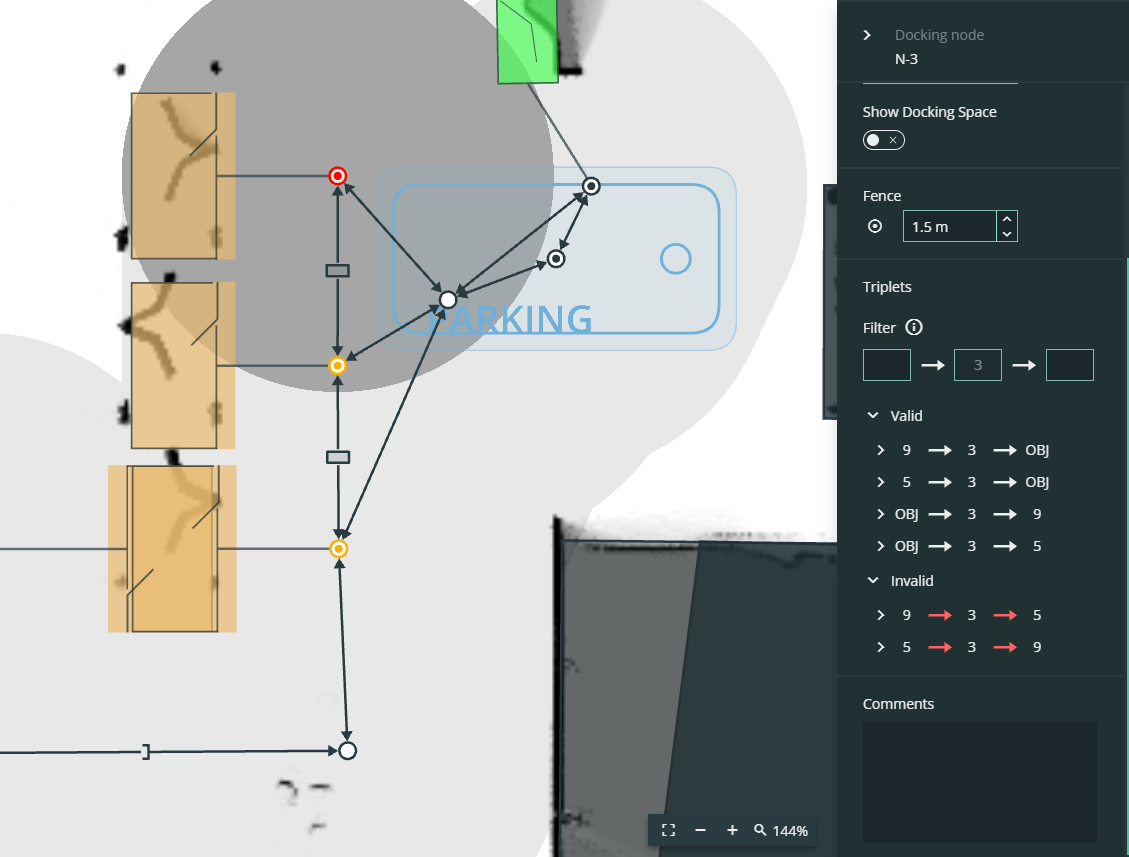Click the first Filter input box
The height and width of the screenshot is (857, 1129).
[x=886, y=365]
